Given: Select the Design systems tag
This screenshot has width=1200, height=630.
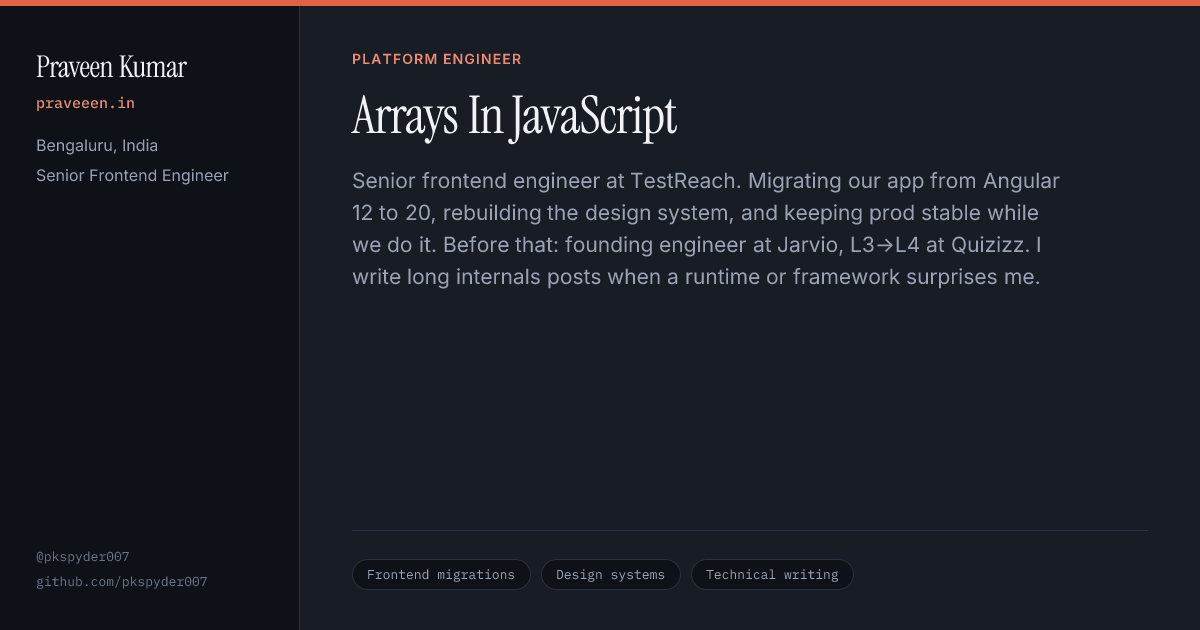Looking at the screenshot, I should click(610, 575).
